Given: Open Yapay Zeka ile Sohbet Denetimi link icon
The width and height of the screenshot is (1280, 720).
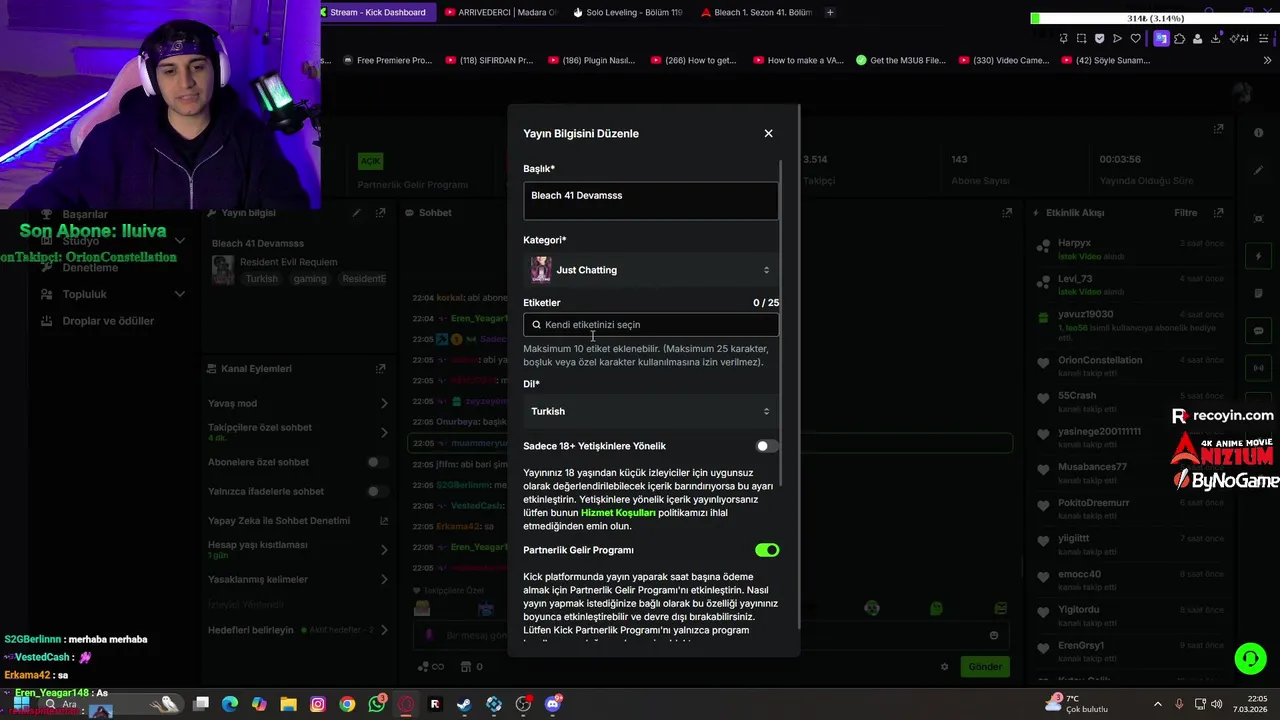Looking at the screenshot, I should (384, 521).
